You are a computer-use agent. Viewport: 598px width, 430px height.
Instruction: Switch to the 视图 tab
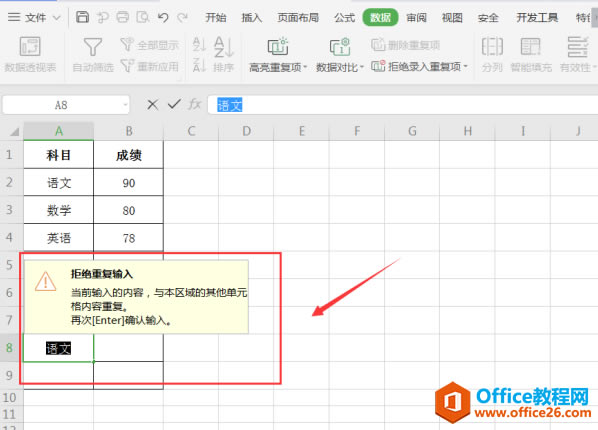pos(452,18)
